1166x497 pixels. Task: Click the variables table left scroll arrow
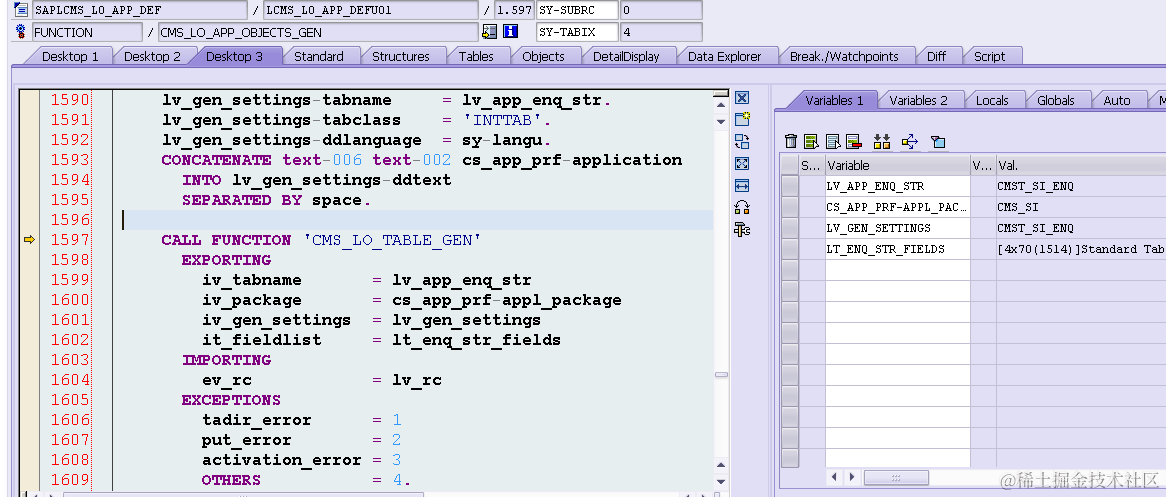835,476
